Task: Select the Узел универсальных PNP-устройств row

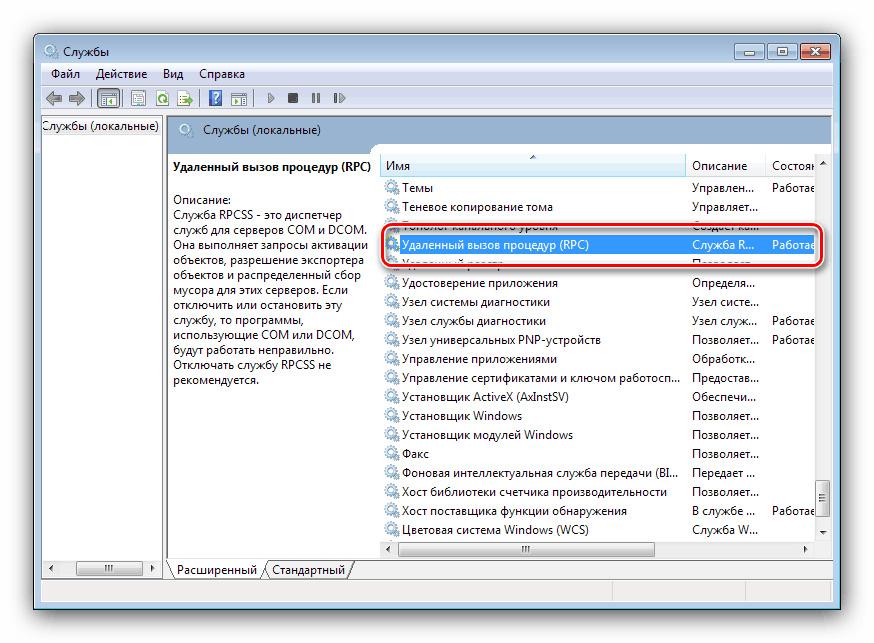Action: [x=599, y=339]
